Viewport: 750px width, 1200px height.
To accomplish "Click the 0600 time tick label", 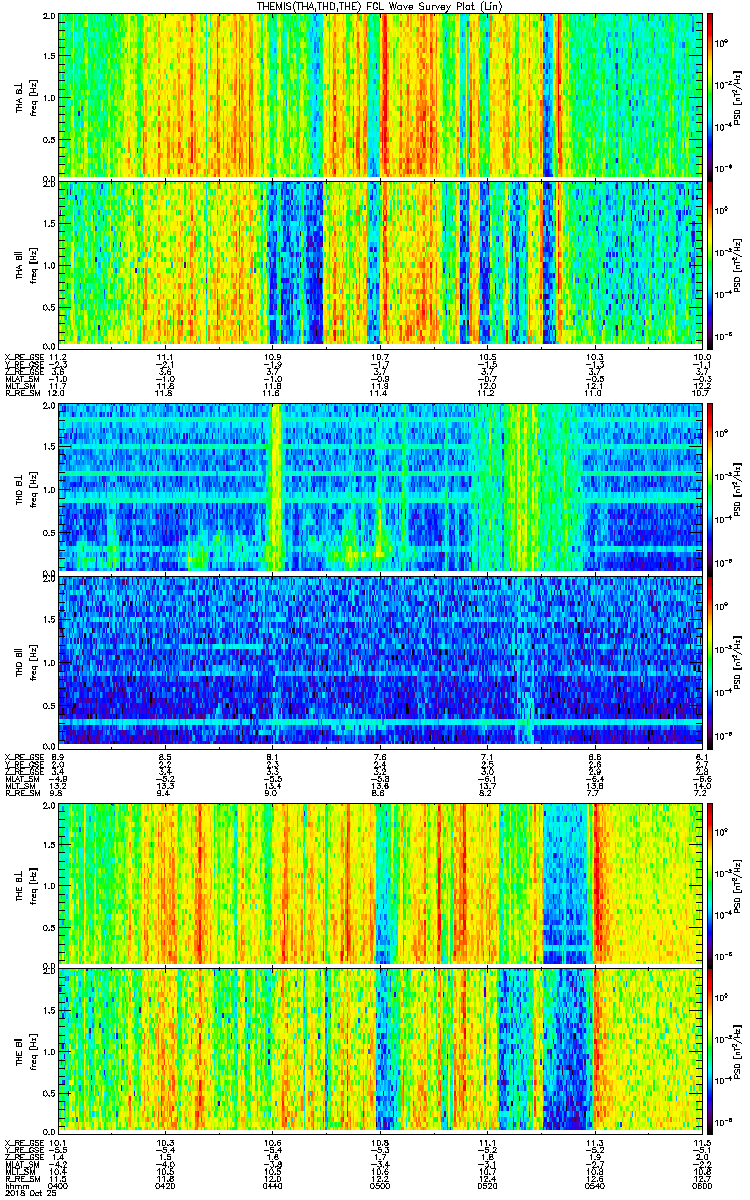I will click(700, 1184).
